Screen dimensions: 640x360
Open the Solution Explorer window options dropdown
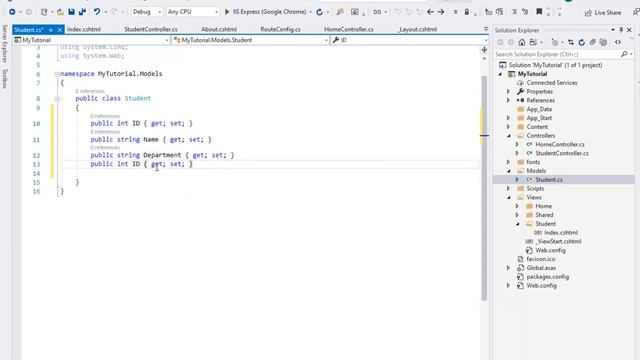click(x=613, y=30)
